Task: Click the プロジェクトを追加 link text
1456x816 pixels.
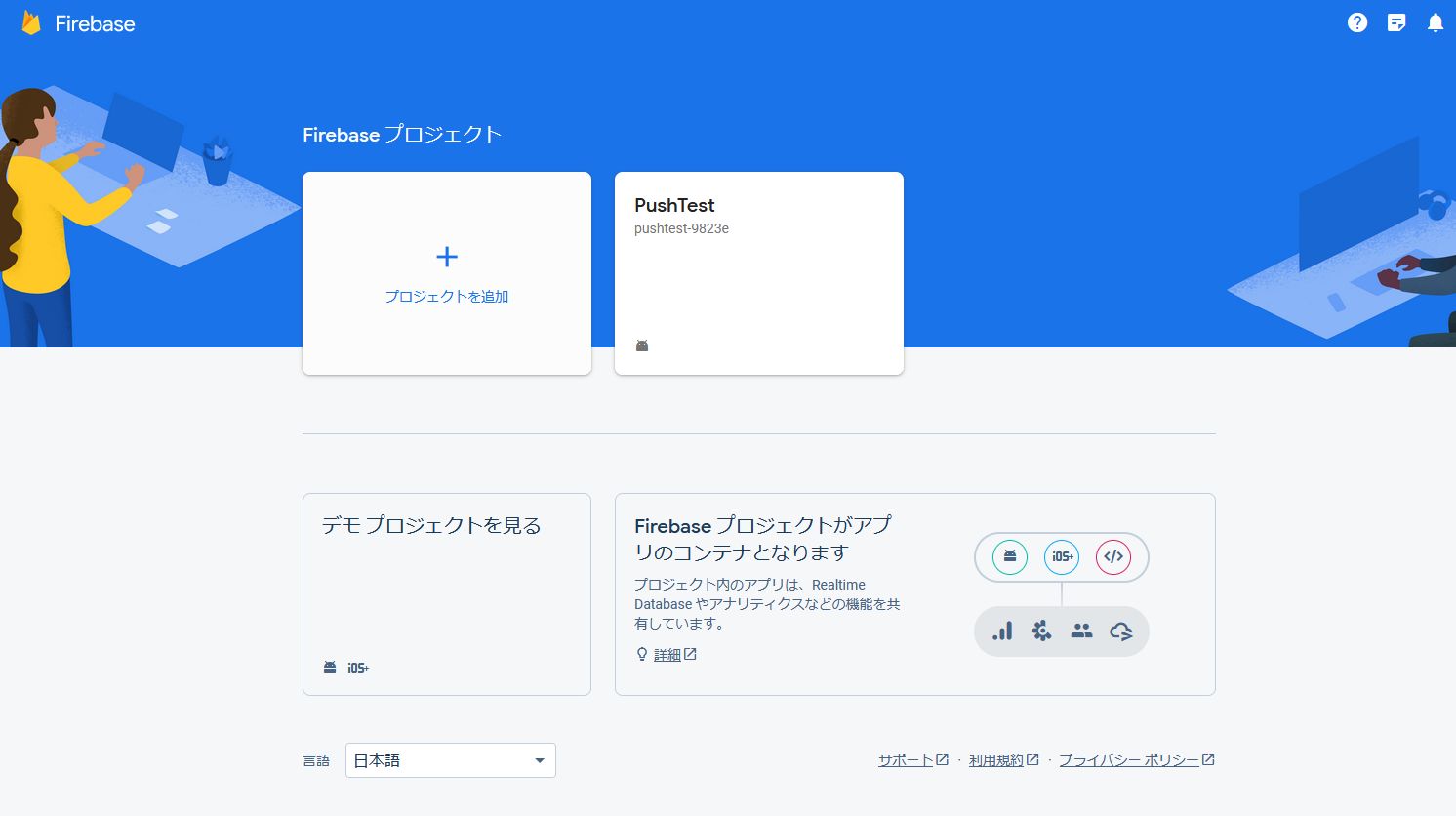Action: click(x=447, y=296)
